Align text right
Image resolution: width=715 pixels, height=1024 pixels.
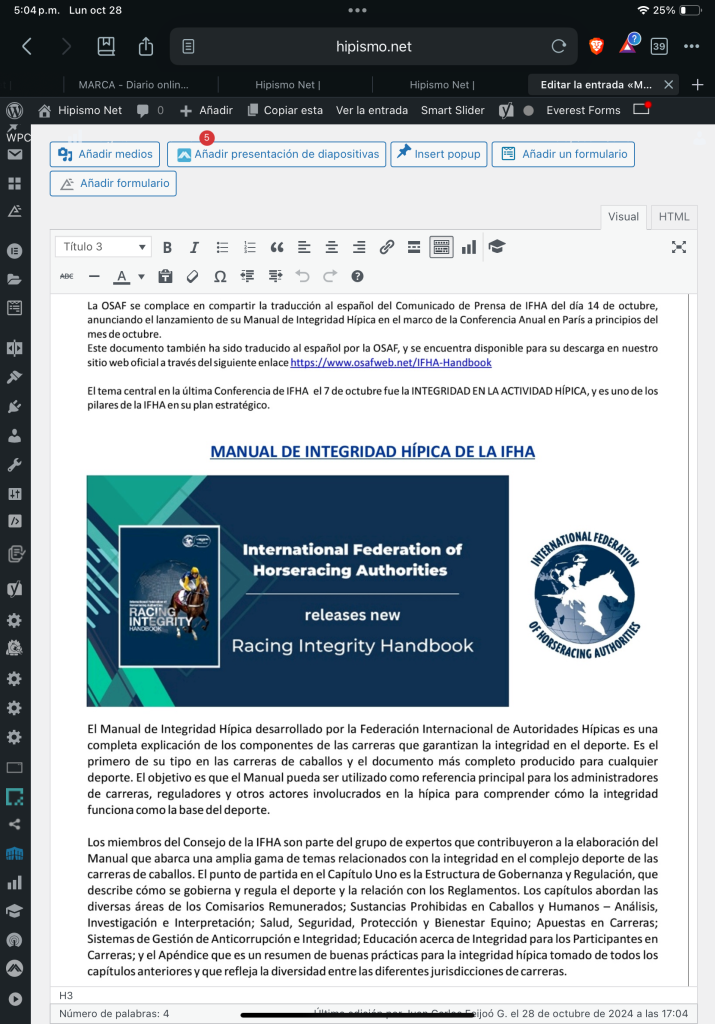[x=359, y=248]
